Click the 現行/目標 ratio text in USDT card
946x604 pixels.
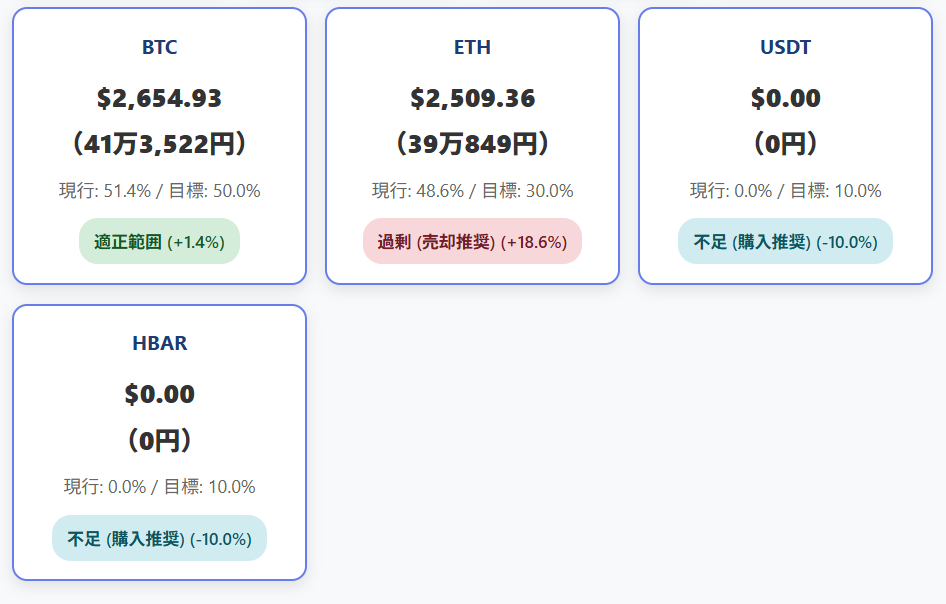point(785,191)
